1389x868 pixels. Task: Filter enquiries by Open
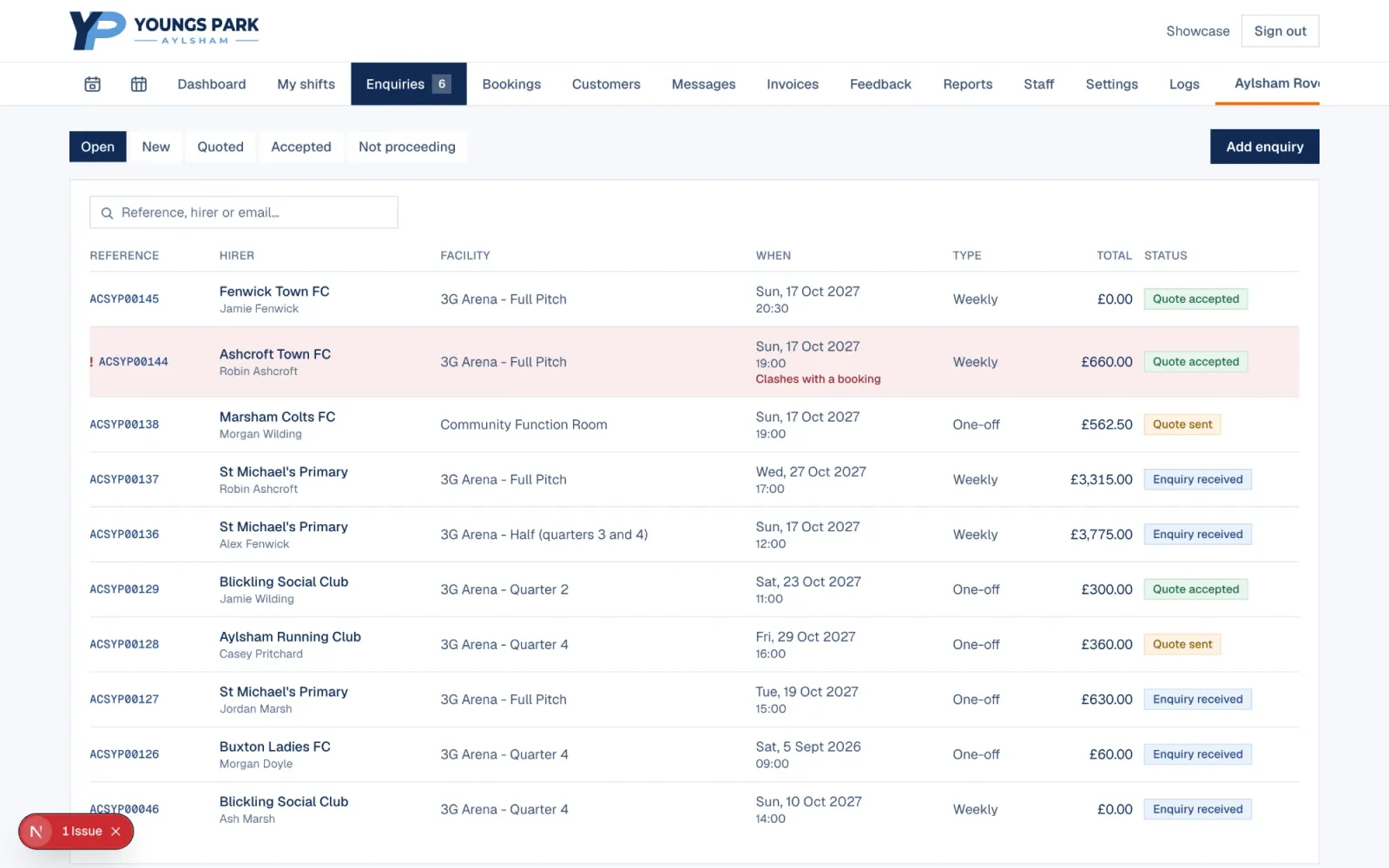coord(98,147)
